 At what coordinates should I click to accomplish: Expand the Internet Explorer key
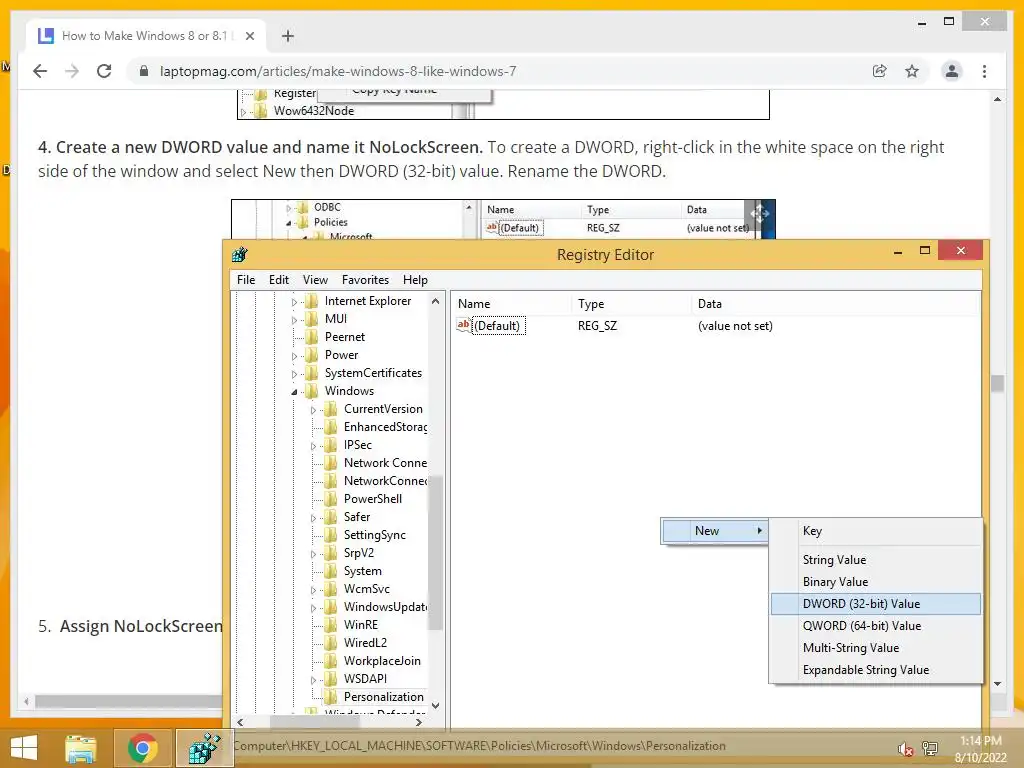click(x=294, y=302)
